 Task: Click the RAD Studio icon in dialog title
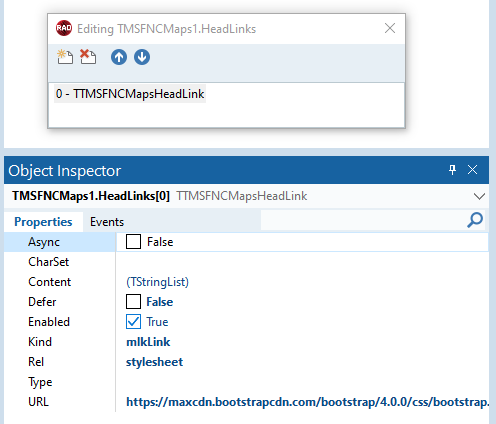(64, 28)
